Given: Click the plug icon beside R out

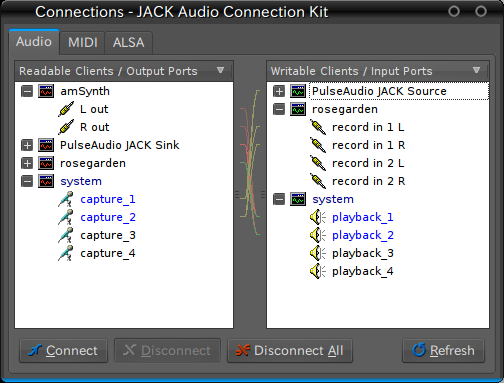Looking at the screenshot, I should tap(66, 127).
